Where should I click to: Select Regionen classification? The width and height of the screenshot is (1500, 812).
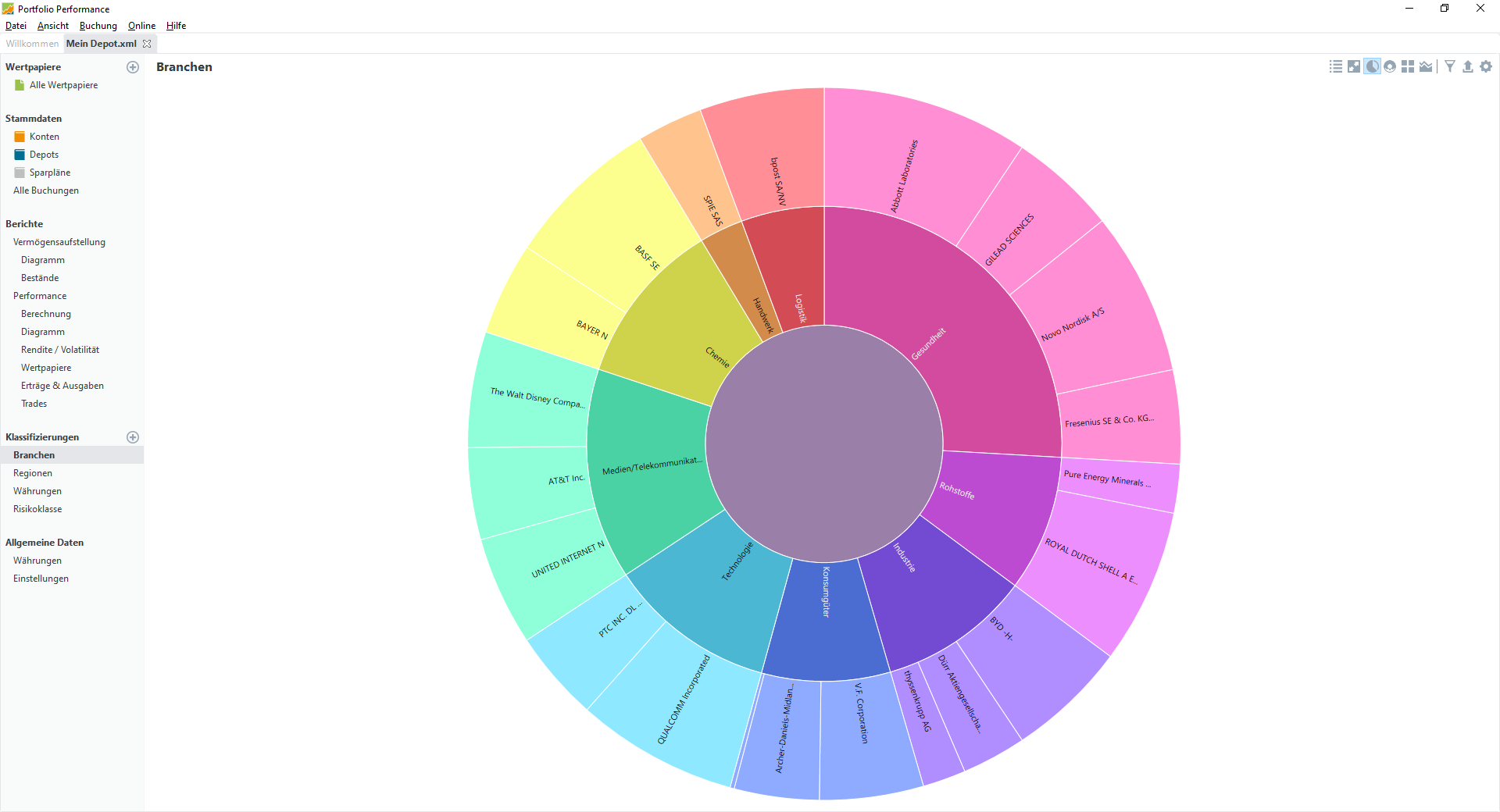33,473
